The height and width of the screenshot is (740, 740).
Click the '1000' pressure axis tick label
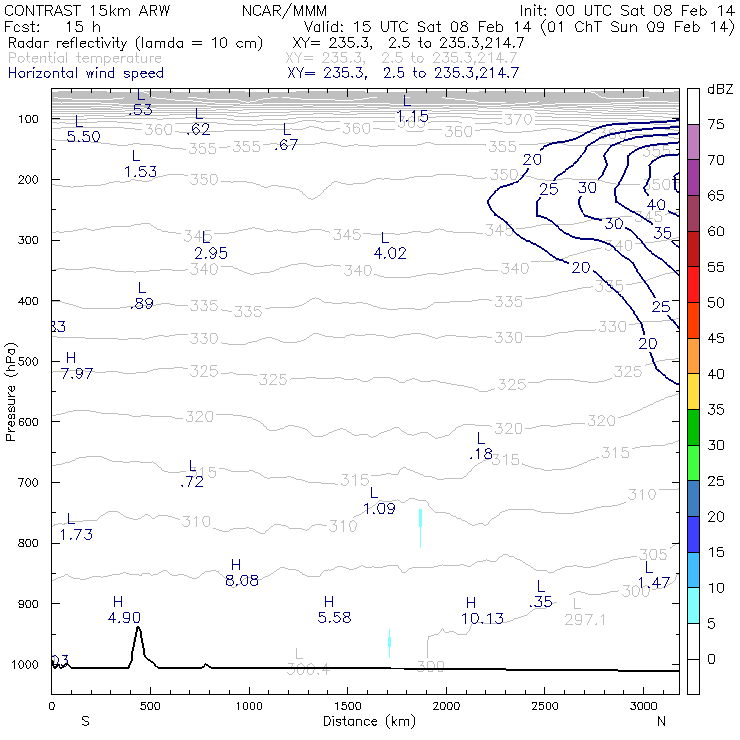[x=25, y=664]
